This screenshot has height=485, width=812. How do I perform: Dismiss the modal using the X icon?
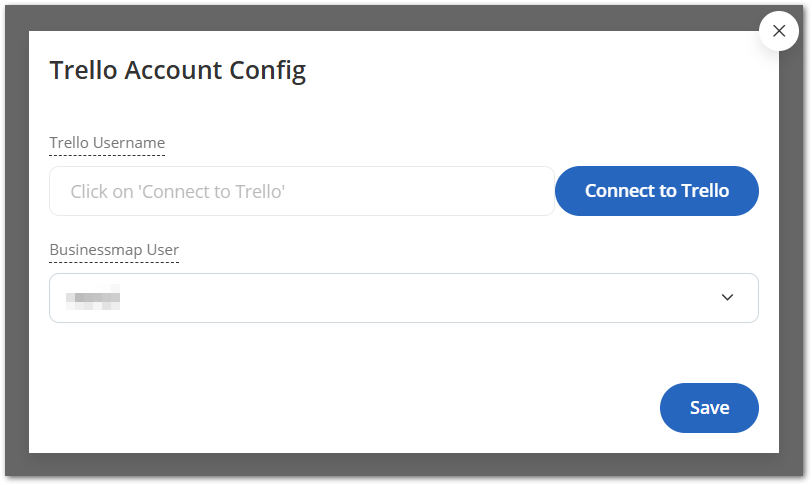coord(779,31)
